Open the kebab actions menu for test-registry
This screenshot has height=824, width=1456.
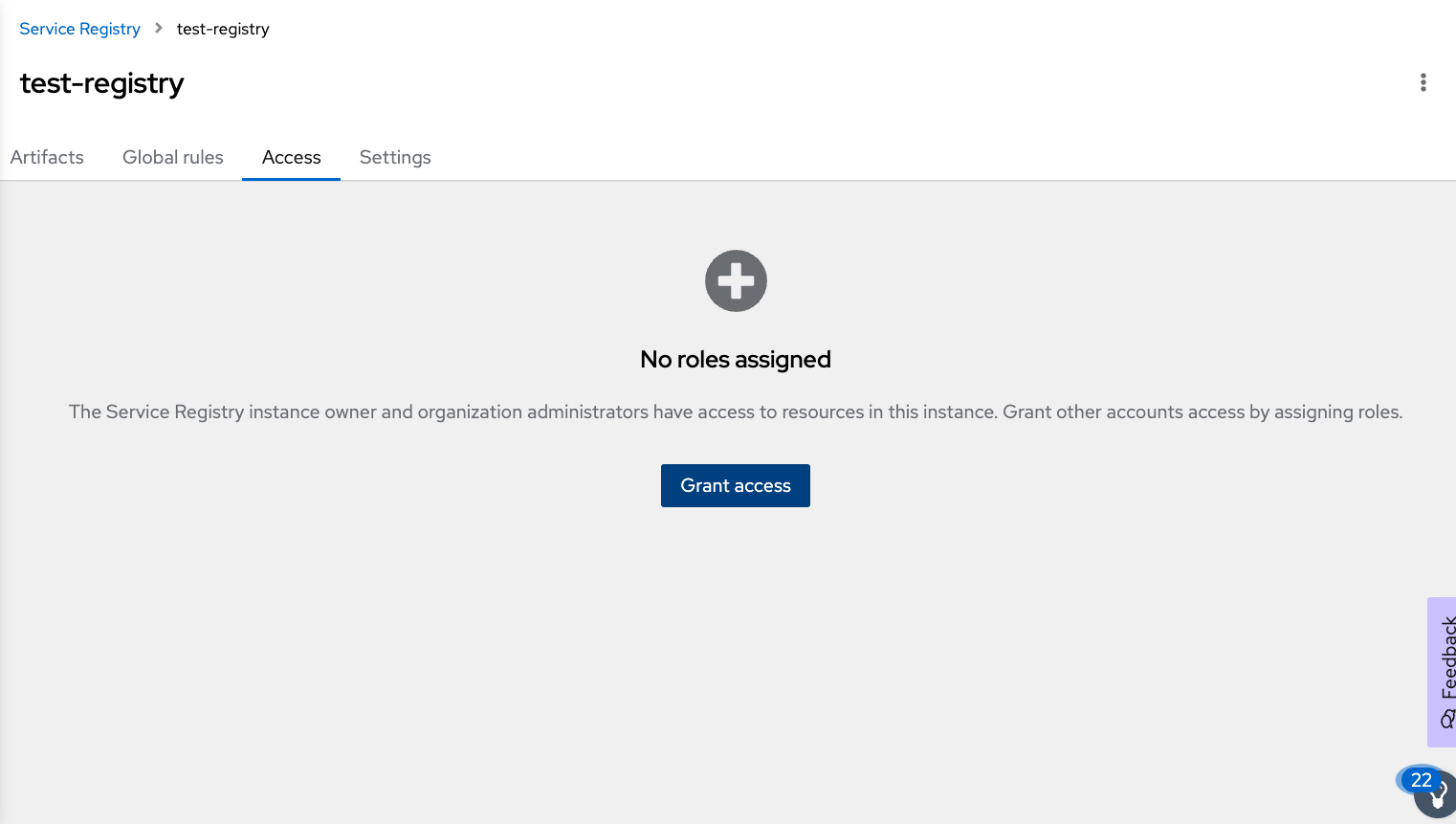[x=1423, y=82]
